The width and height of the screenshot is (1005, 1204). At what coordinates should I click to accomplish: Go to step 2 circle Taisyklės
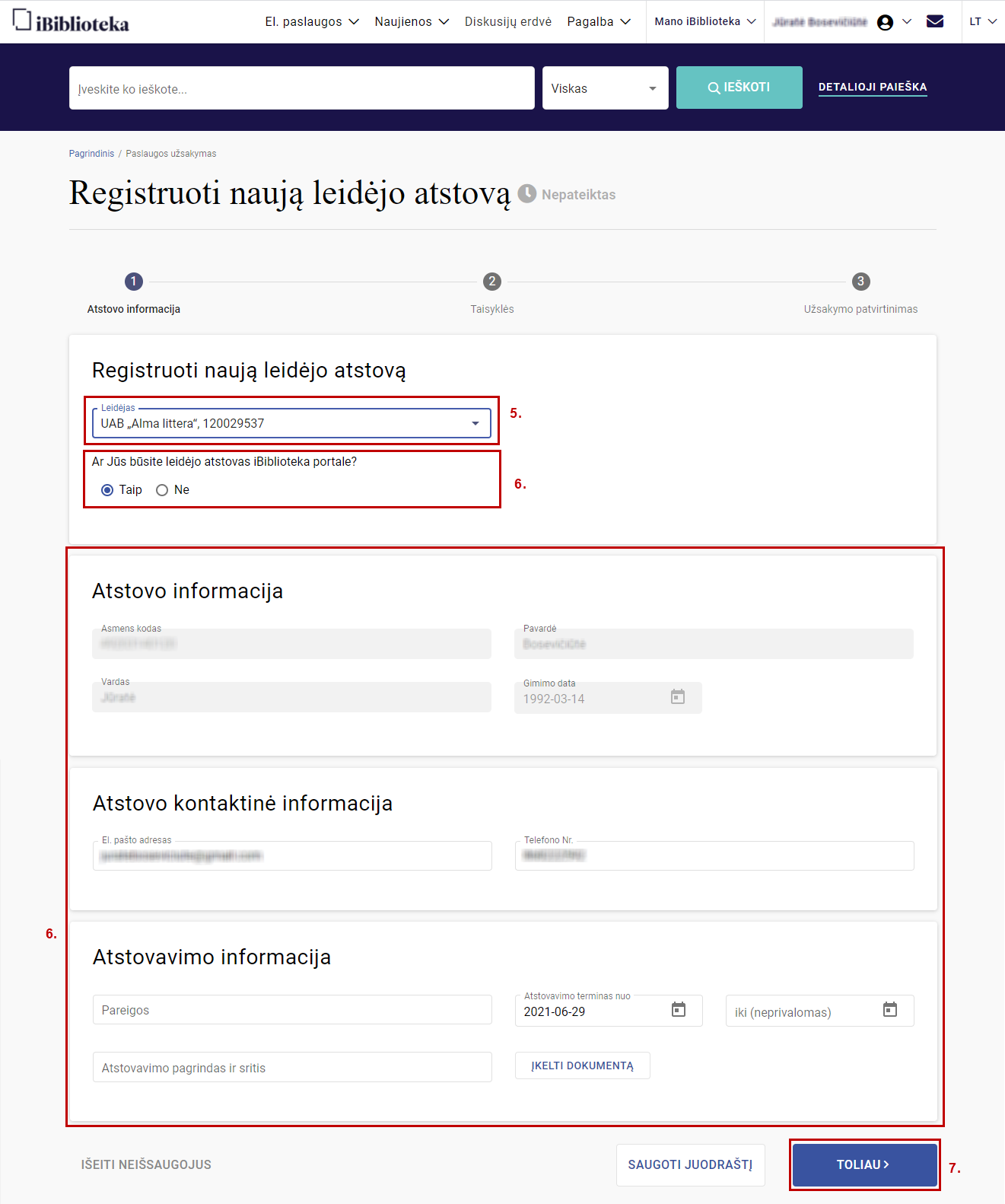pos(492,282)
